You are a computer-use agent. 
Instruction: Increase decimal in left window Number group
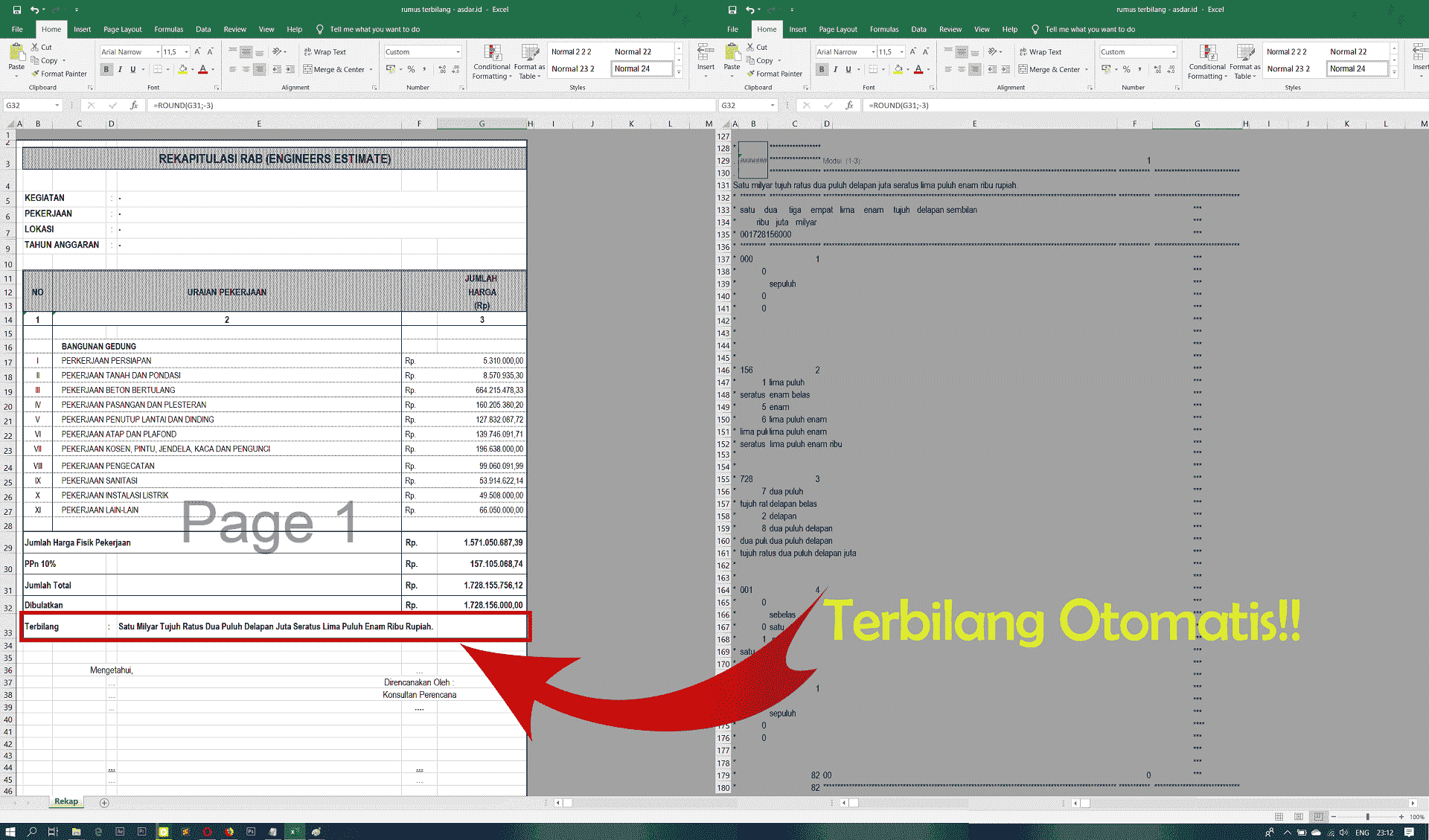(442, 69)
